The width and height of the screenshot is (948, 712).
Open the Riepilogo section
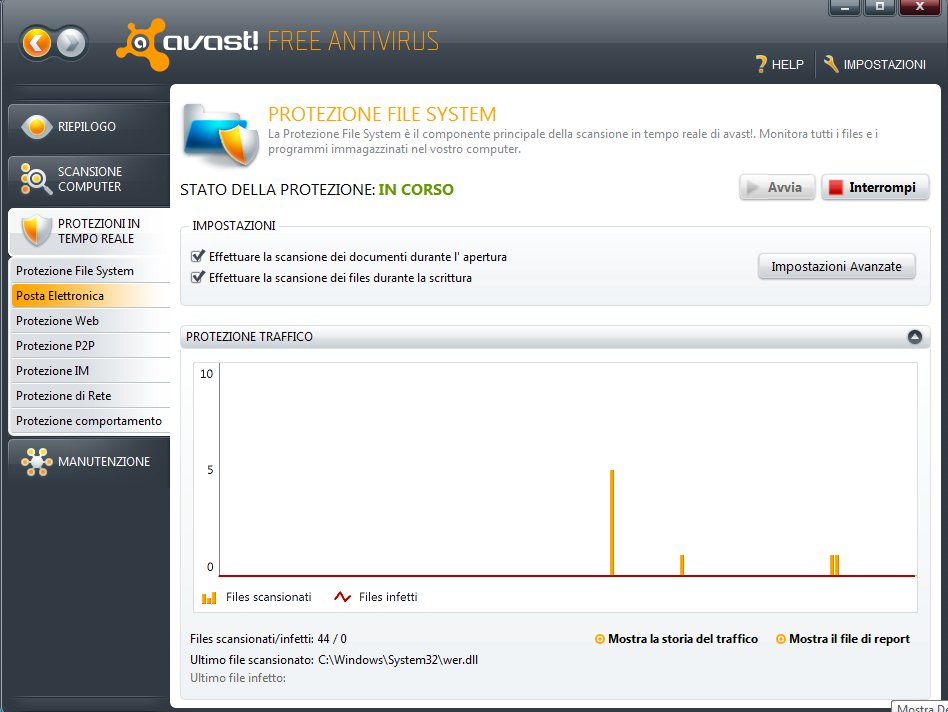(89, 127)
